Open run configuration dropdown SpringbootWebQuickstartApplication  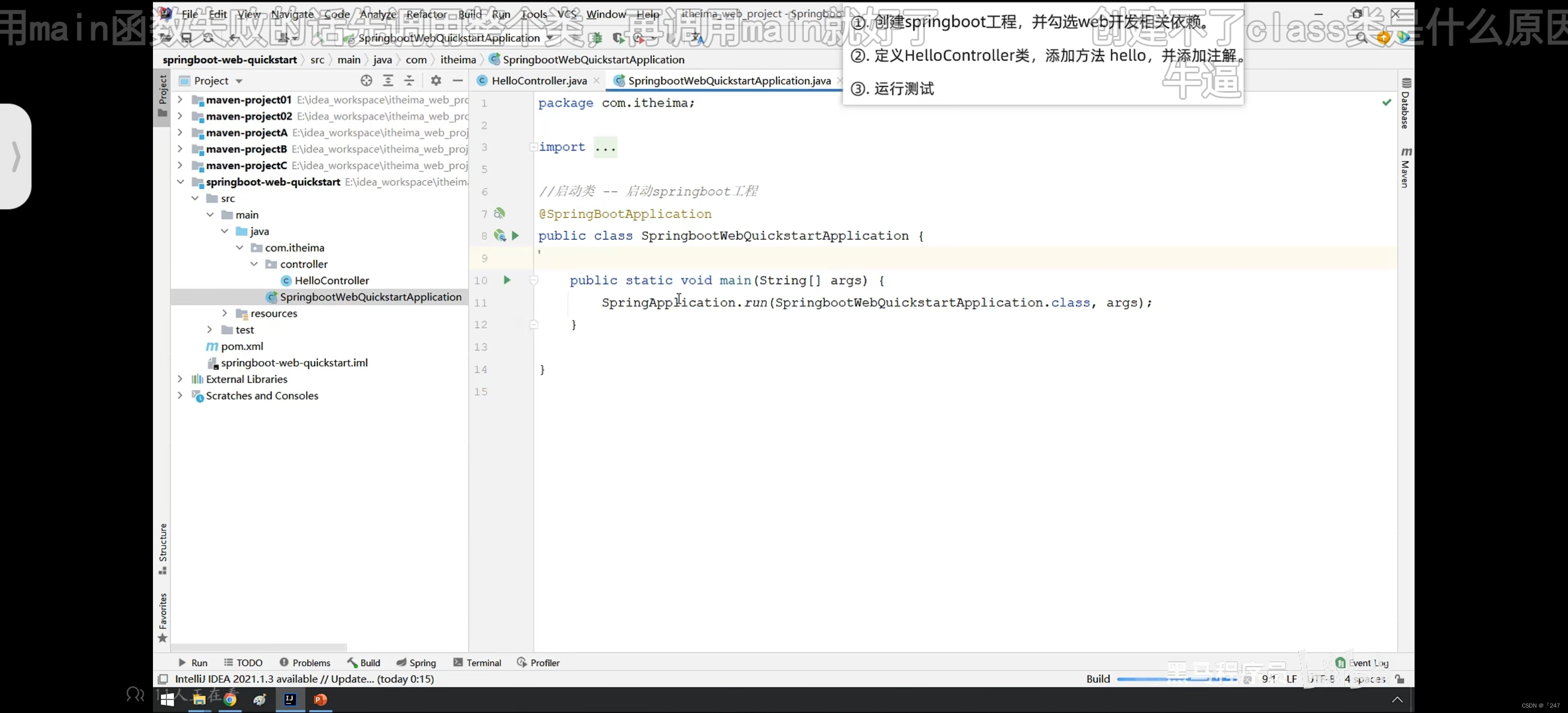(x=449, y=38)
